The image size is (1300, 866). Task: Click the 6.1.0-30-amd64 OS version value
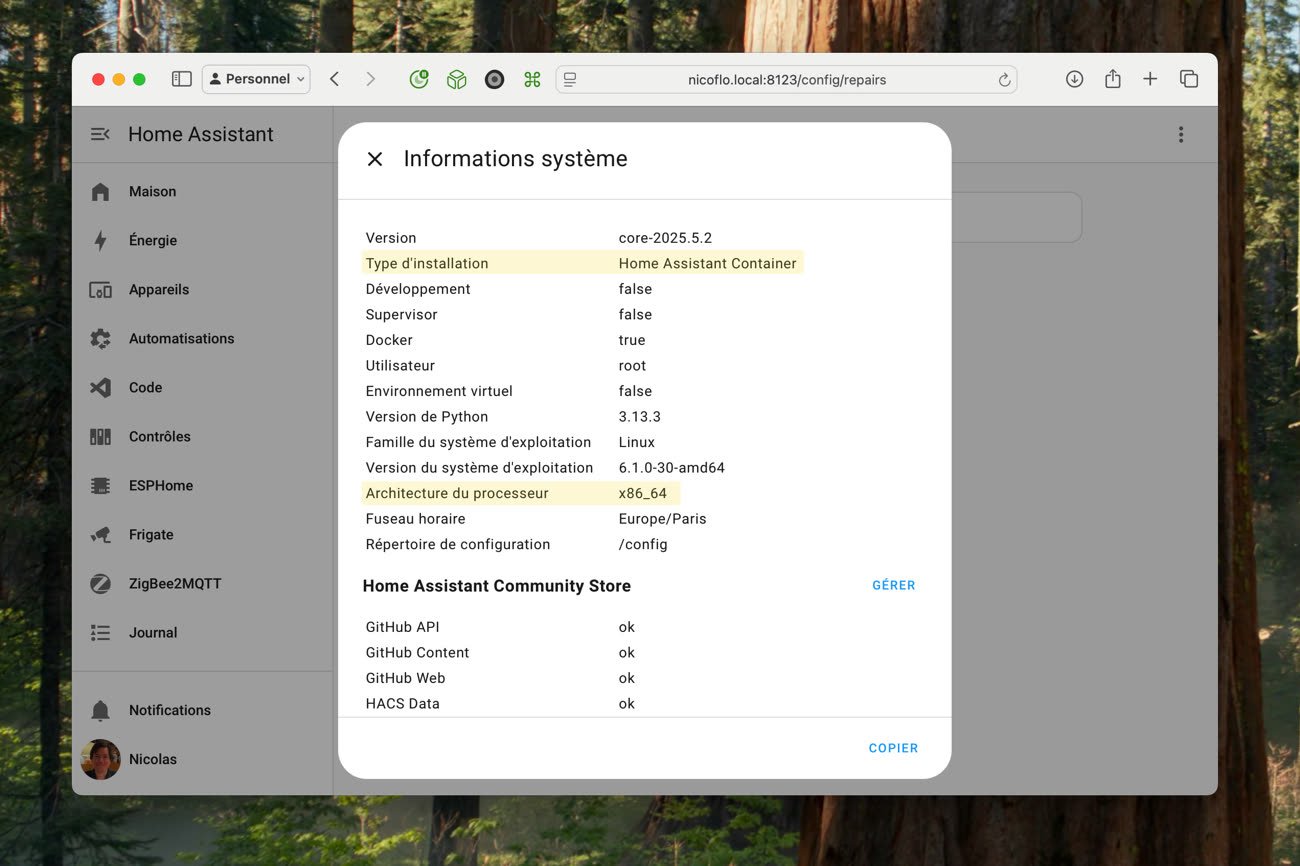(672, 468)
